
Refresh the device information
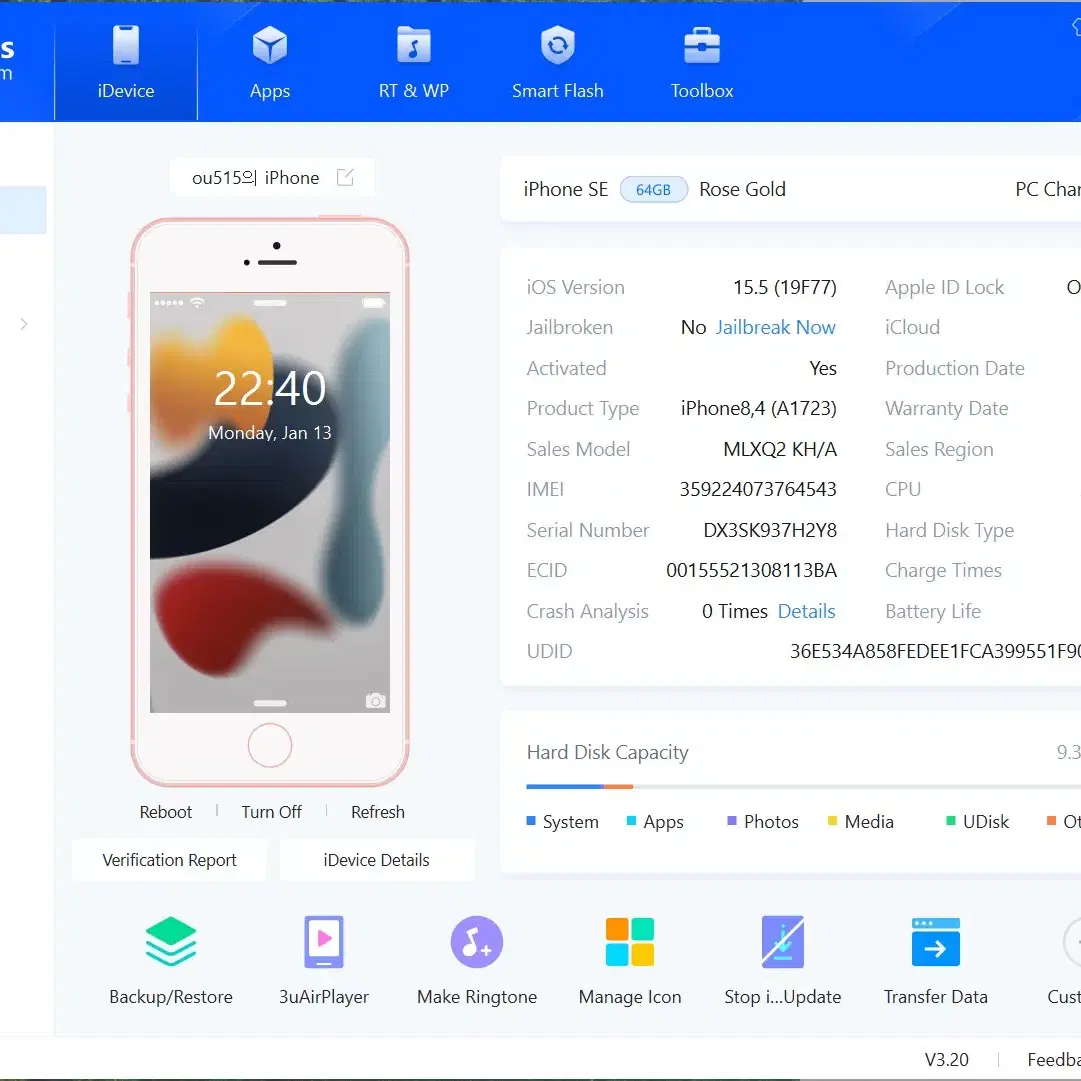[x=378, y=812]
